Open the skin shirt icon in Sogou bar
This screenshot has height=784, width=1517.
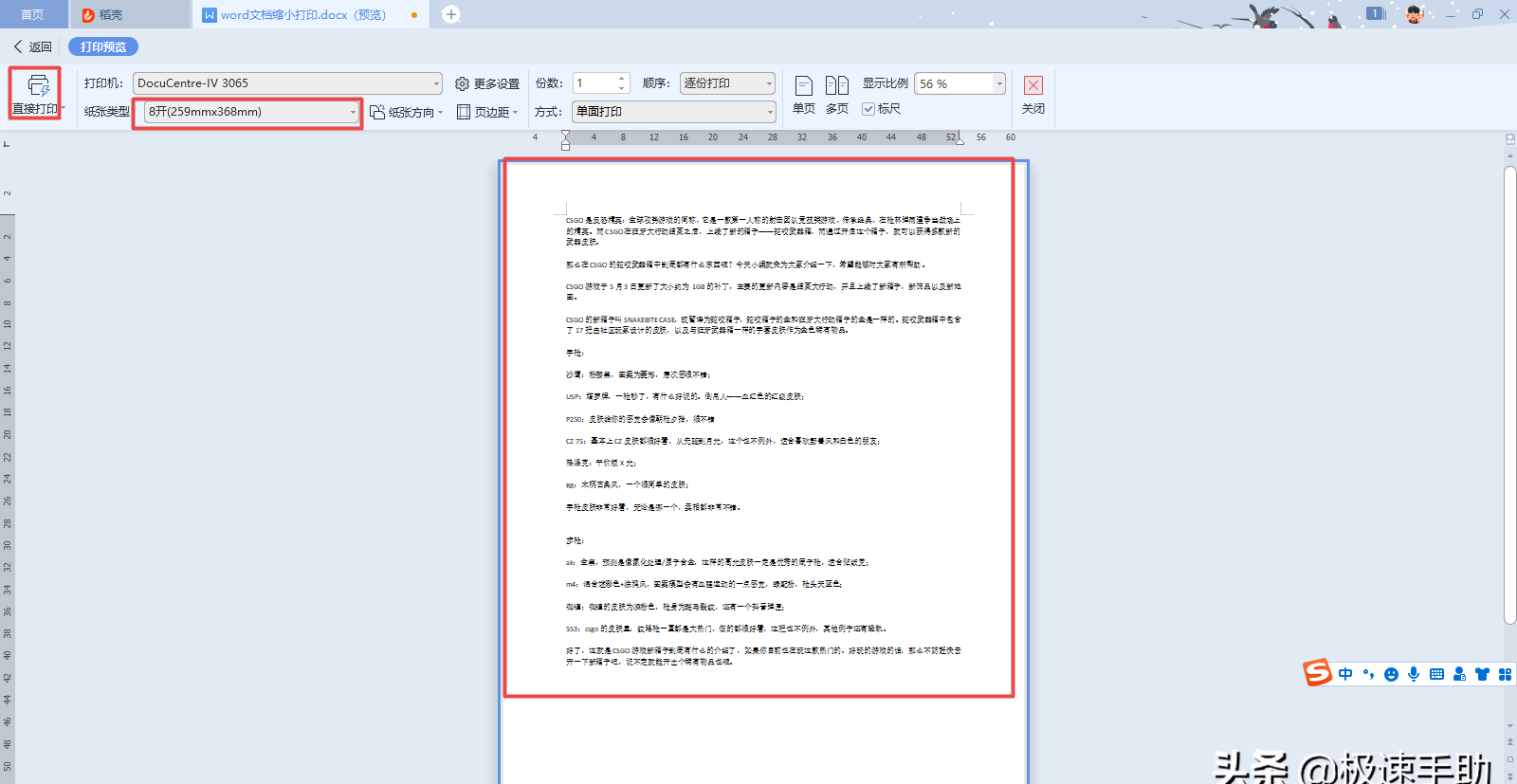coord(1482,674)
